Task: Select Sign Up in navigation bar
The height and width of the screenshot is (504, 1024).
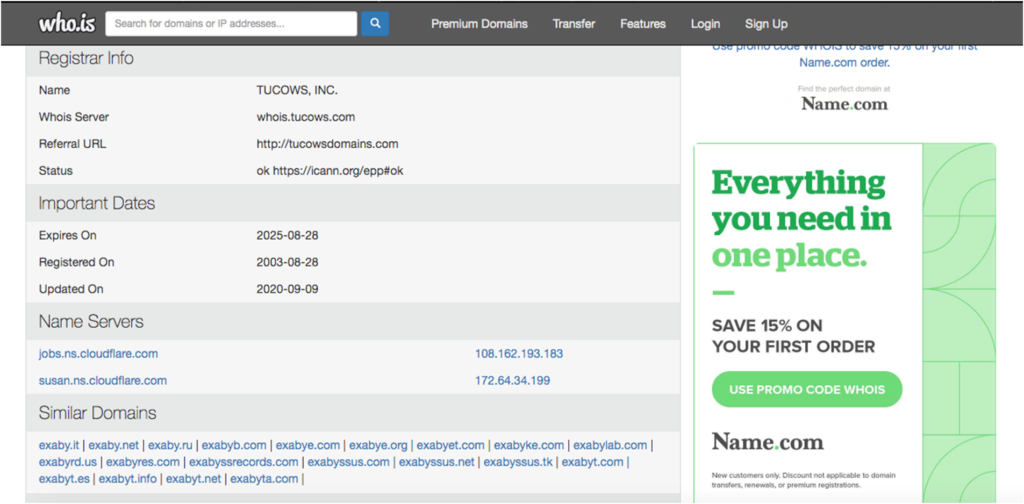Action: click(x=766, y=24)
